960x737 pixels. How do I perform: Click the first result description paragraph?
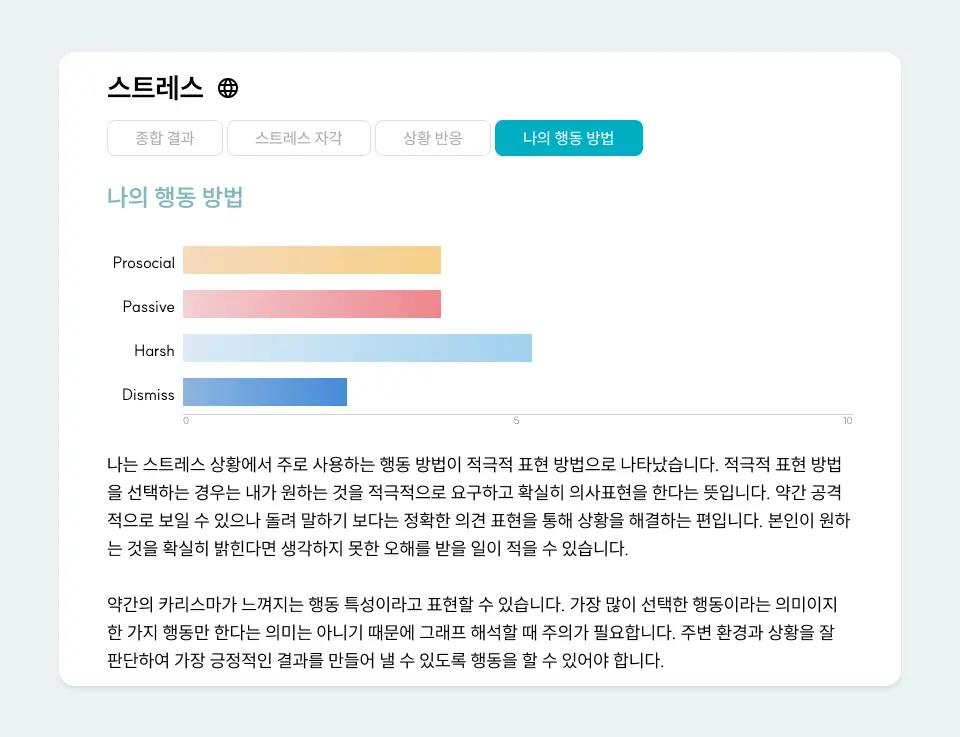pyautogui.click(x=478, y=505)
